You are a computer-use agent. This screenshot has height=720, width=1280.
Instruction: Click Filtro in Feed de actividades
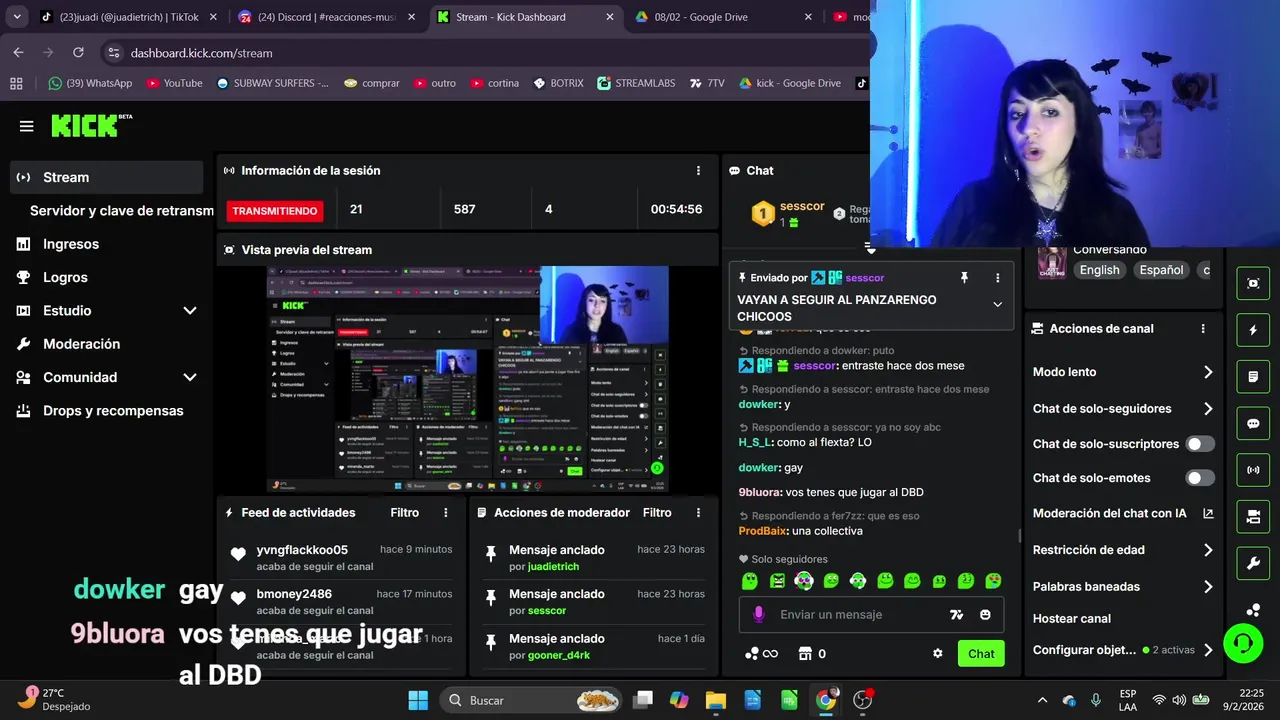(x=404, y=513)
